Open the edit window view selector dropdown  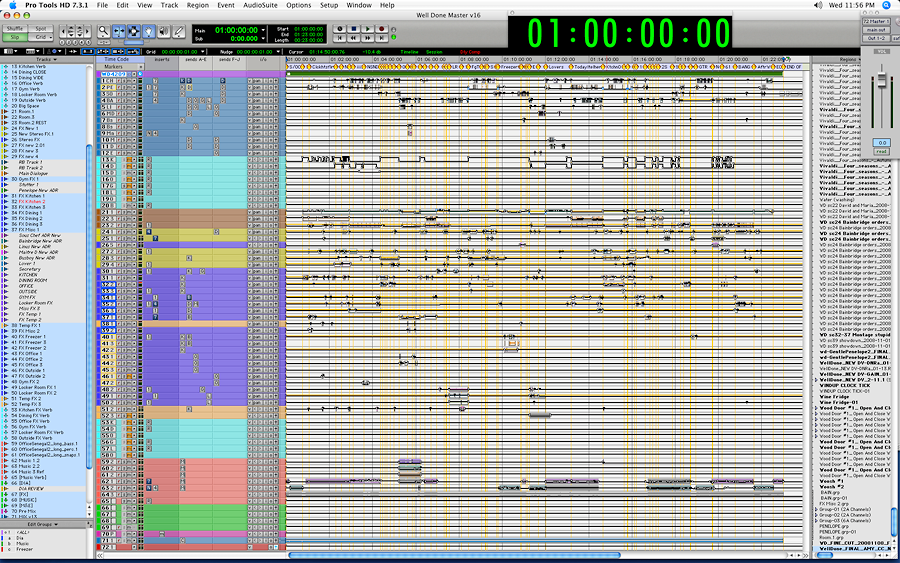pos(11,51)
